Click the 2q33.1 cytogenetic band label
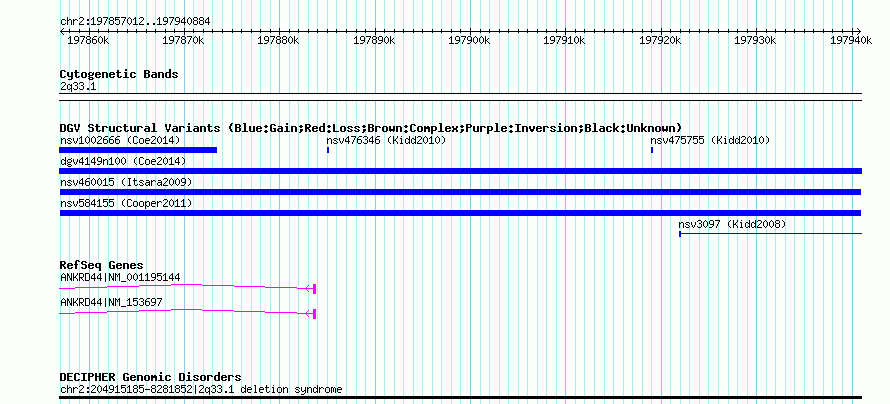890x404 pixels. [x=78, y=86]
